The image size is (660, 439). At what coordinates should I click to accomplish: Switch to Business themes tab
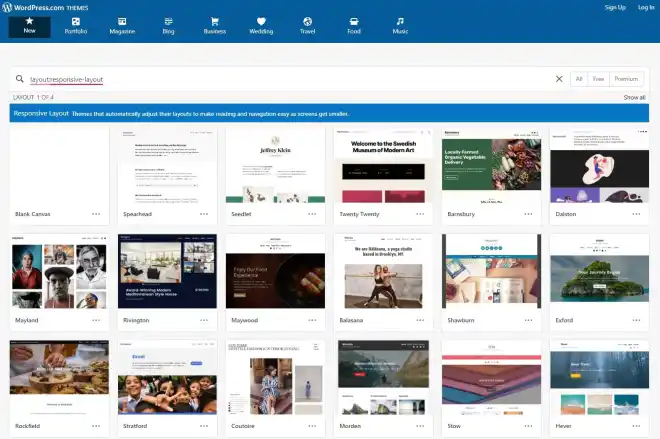tap(214, 25)
